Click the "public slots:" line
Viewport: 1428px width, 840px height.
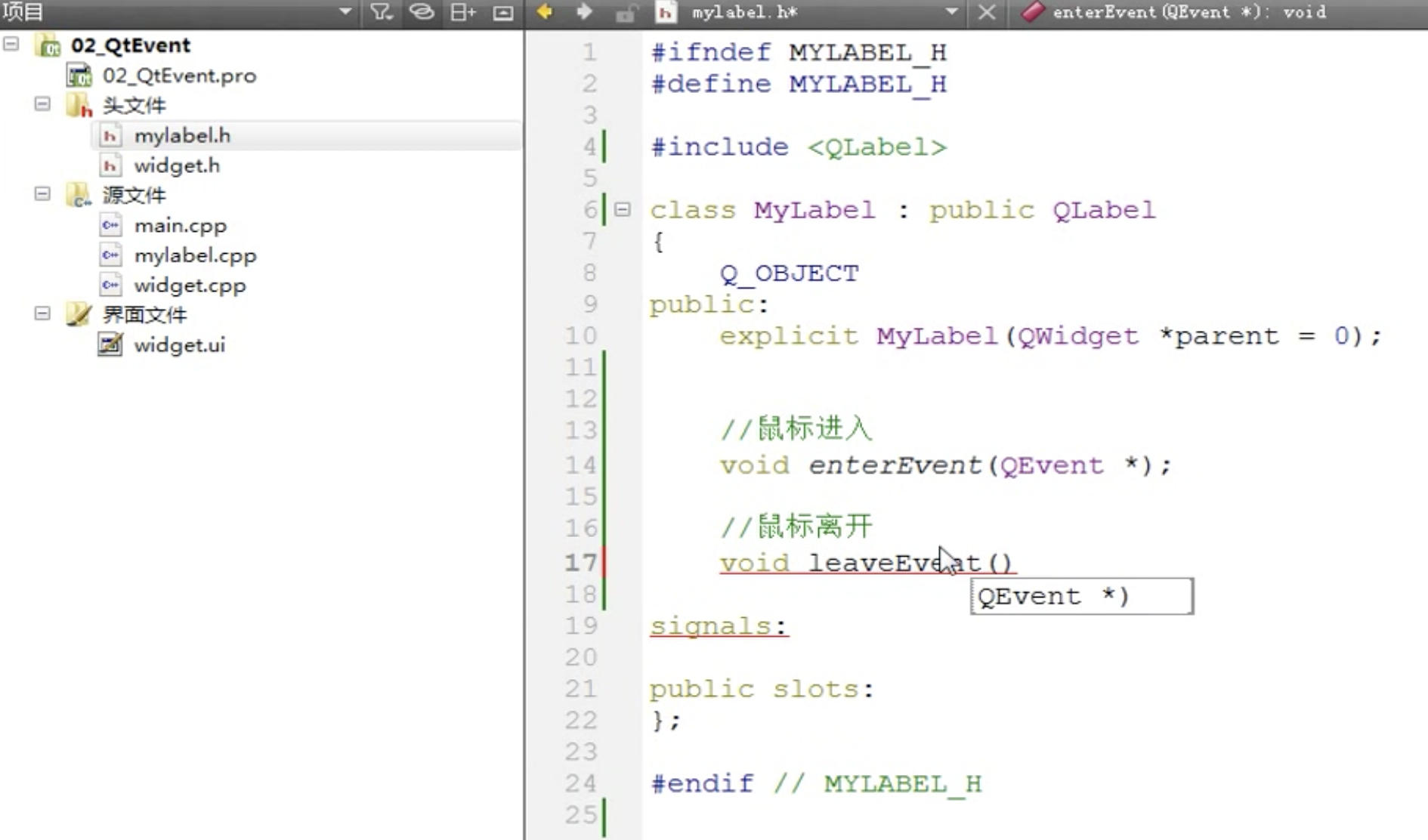click(x=762, y=690)
